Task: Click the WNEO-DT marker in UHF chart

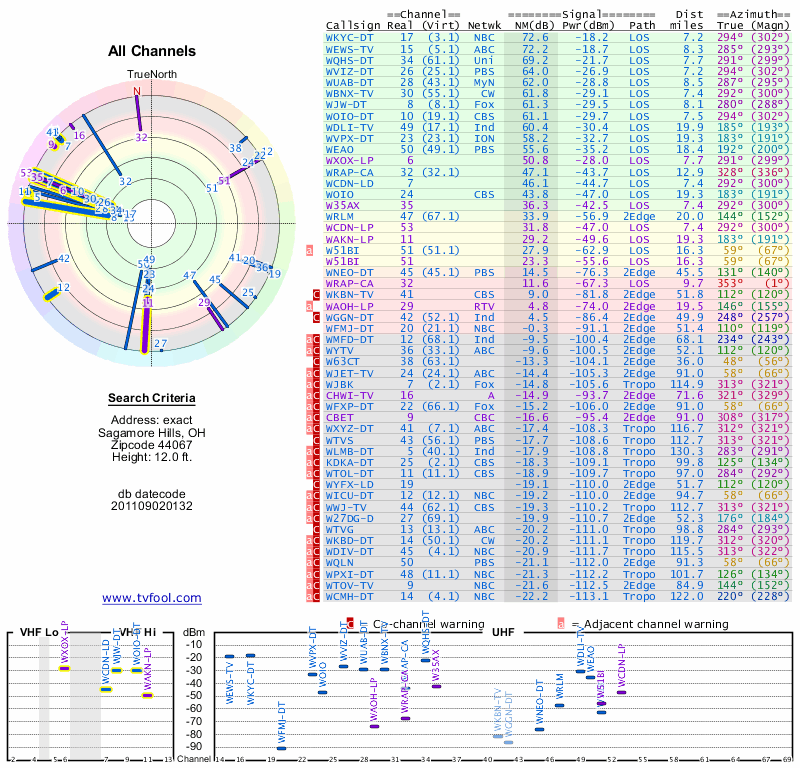Action: [539, 729]
